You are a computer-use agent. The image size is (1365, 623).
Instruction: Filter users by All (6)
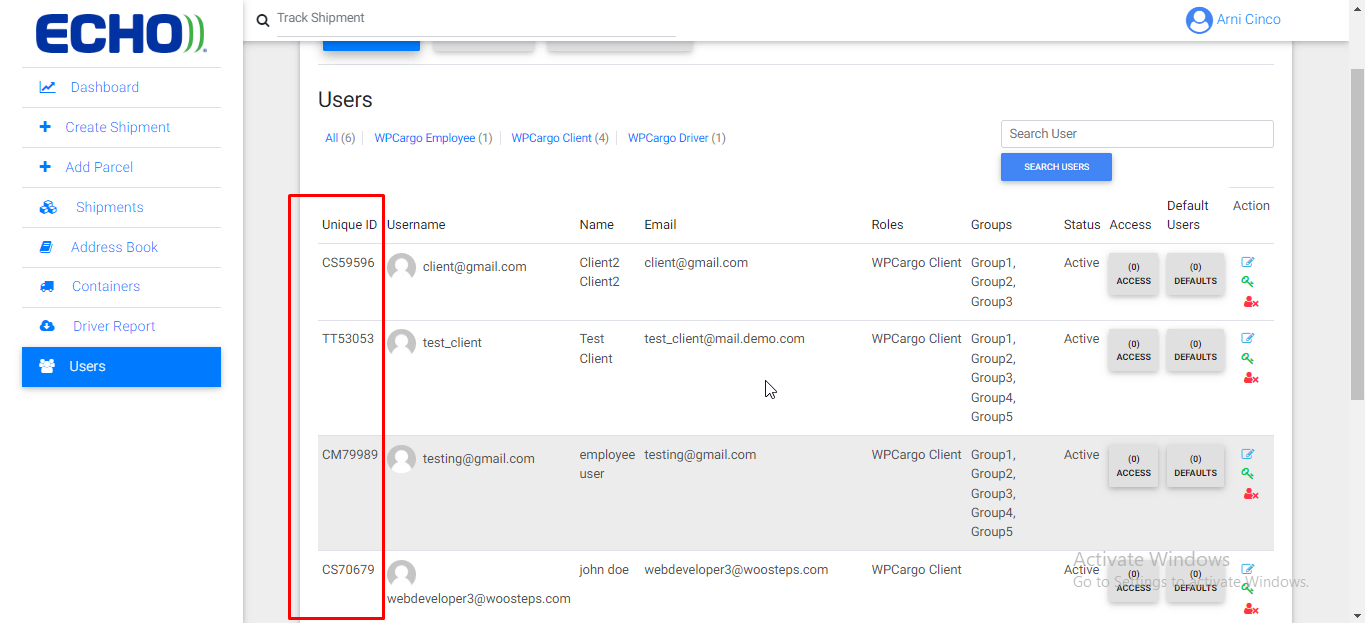click(340, 138)
